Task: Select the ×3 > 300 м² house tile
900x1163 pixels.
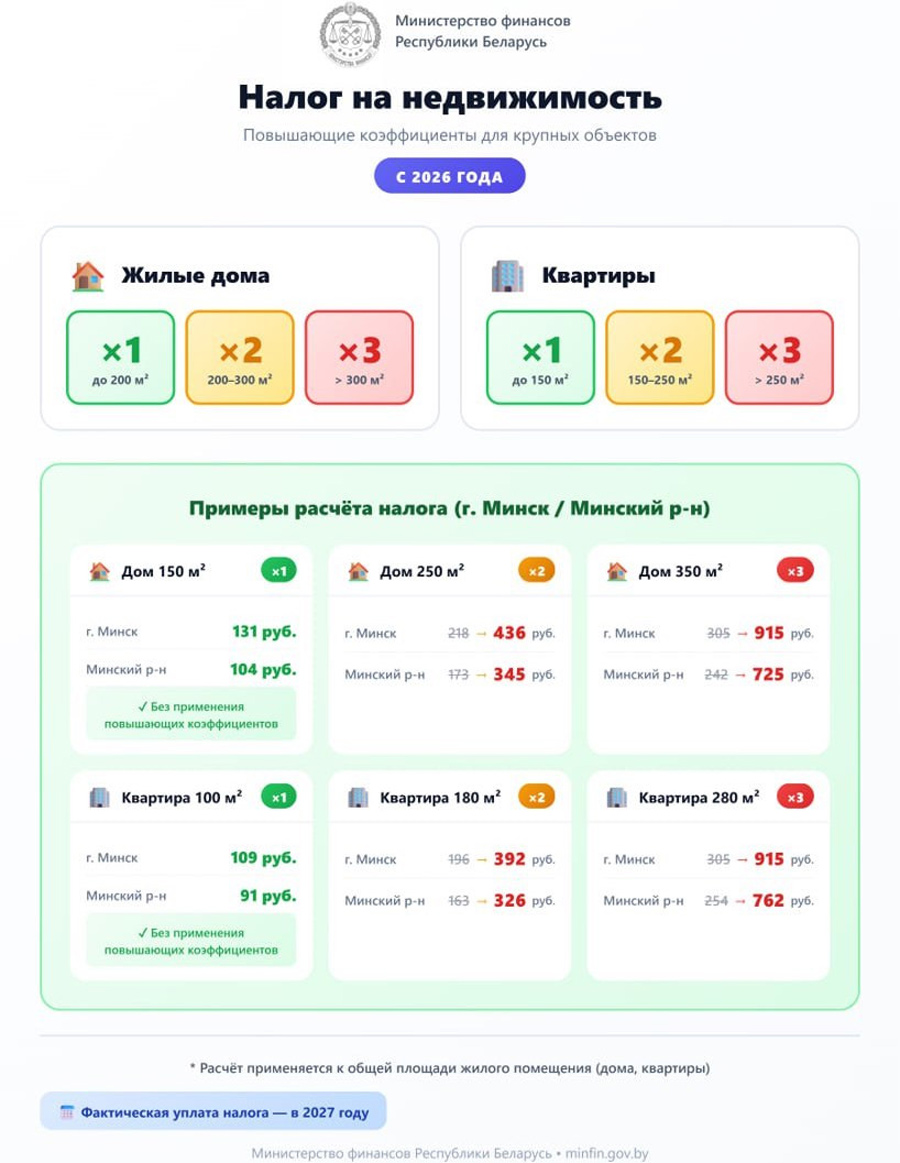Action: [x=359, y=357]
